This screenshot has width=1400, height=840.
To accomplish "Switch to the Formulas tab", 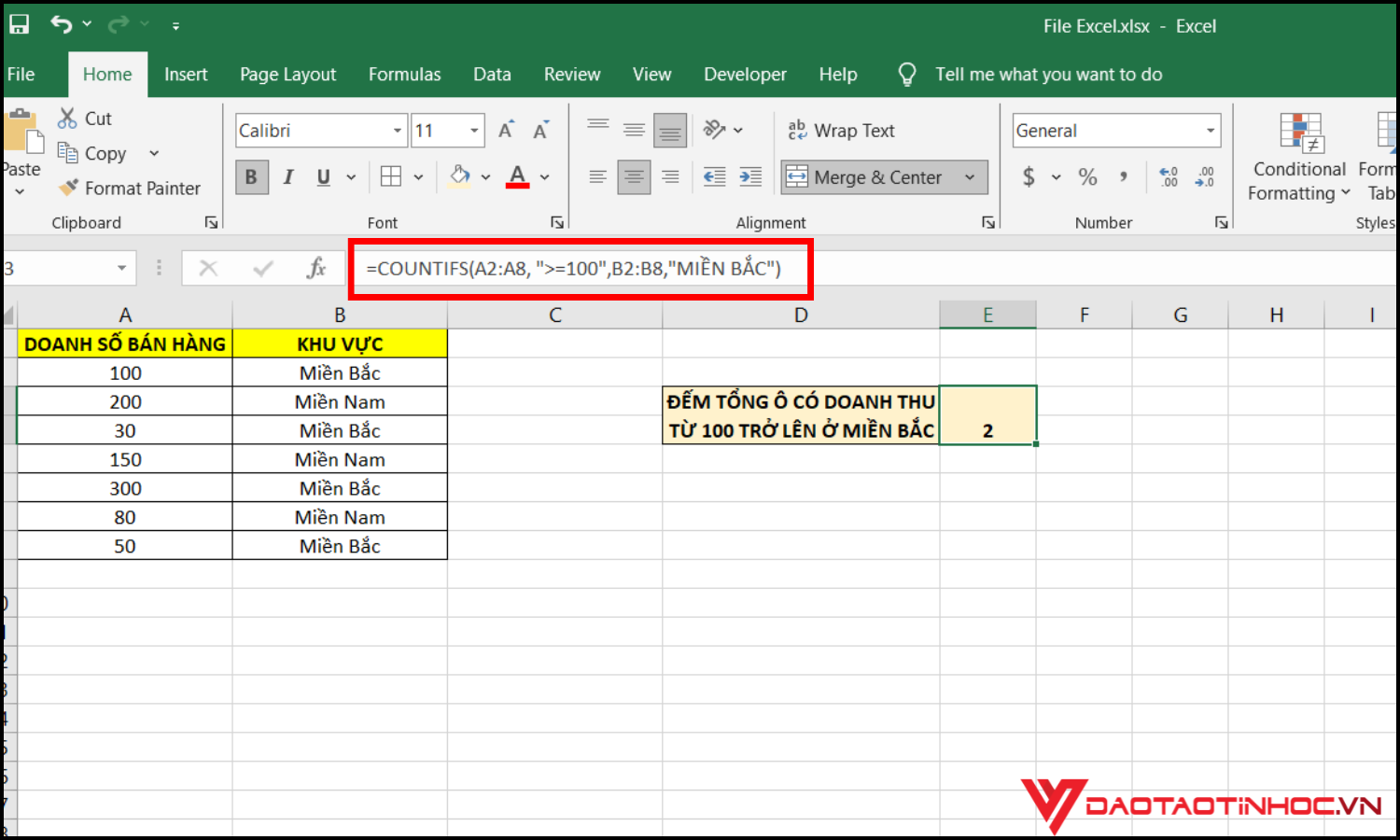I will pyautogui.click(x=404, y=75).
